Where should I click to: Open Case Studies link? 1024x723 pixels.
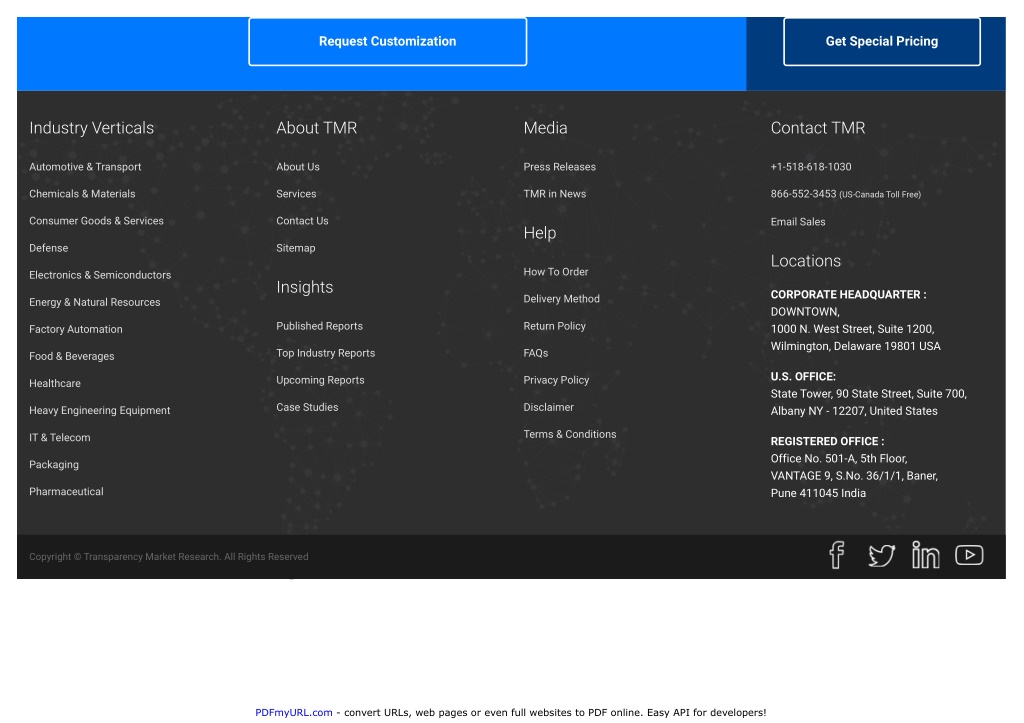(x=307, y=408)
